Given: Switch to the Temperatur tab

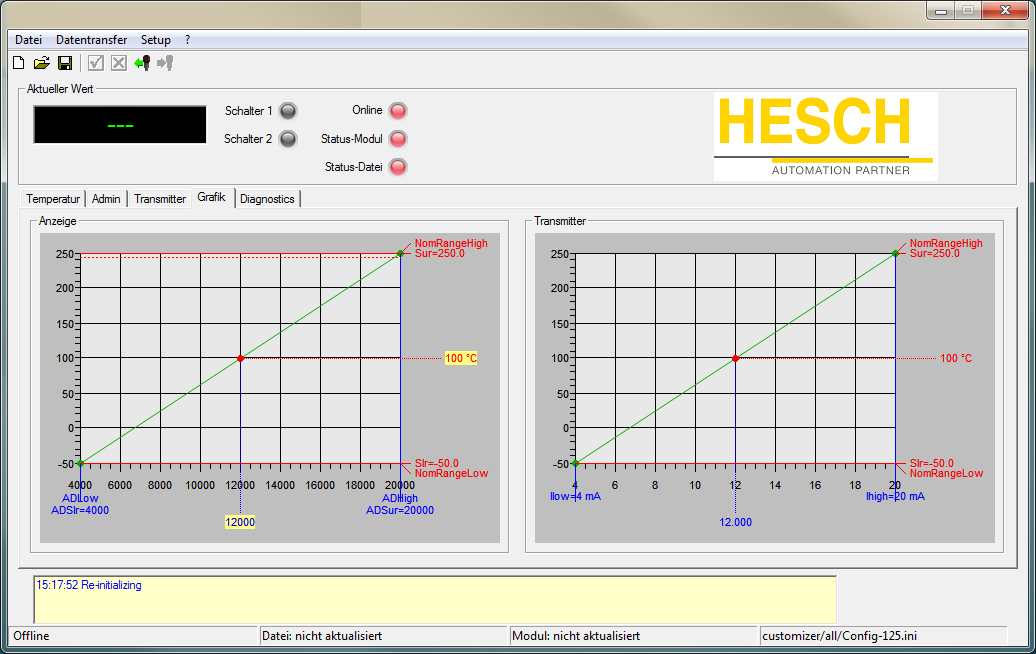Looking at the screenshot, I should click(53, 199).
